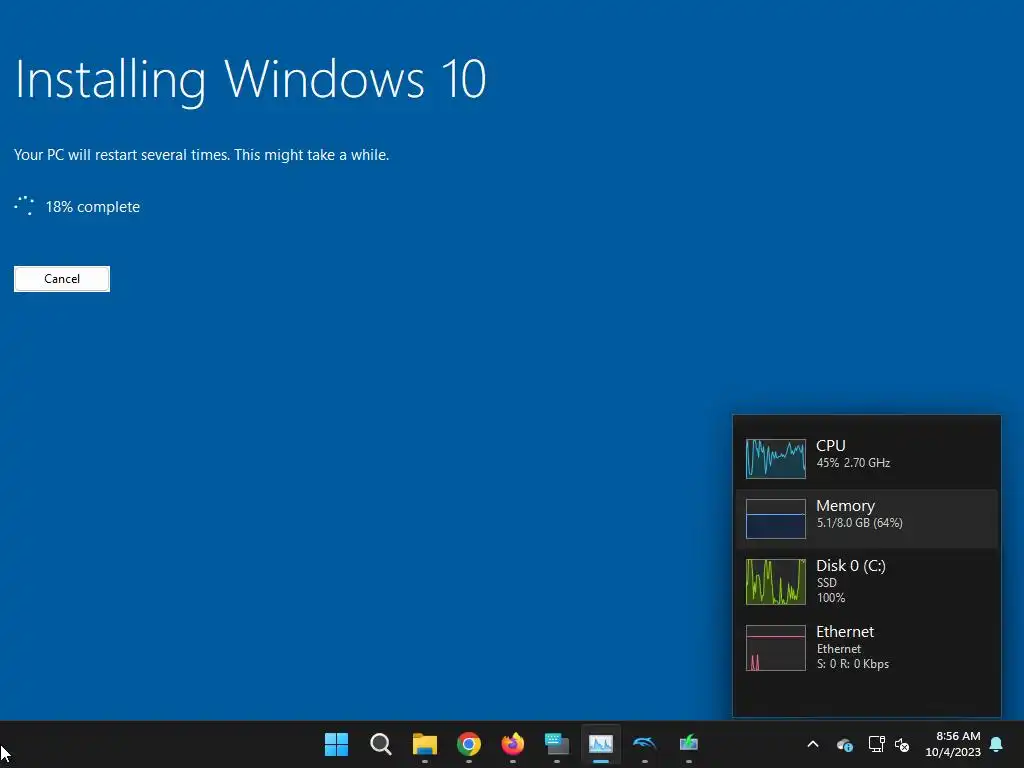Click the CPU label text
Image resolution: width=1024 pixels, height=768 pixels.
pos(831,445)
